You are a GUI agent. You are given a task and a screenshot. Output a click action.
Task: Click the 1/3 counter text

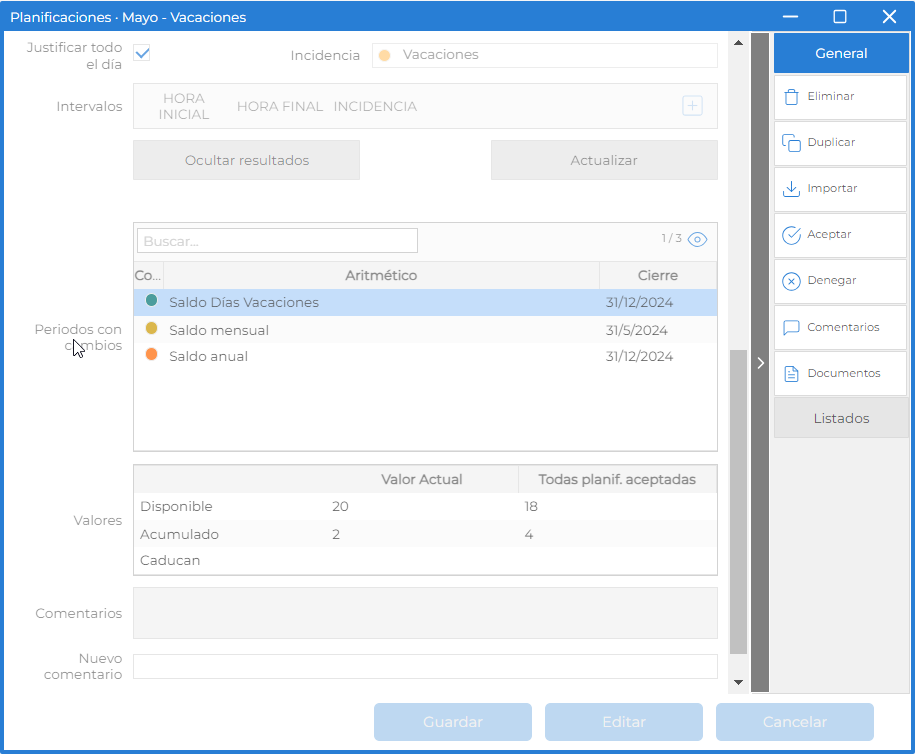coord(671,238)
